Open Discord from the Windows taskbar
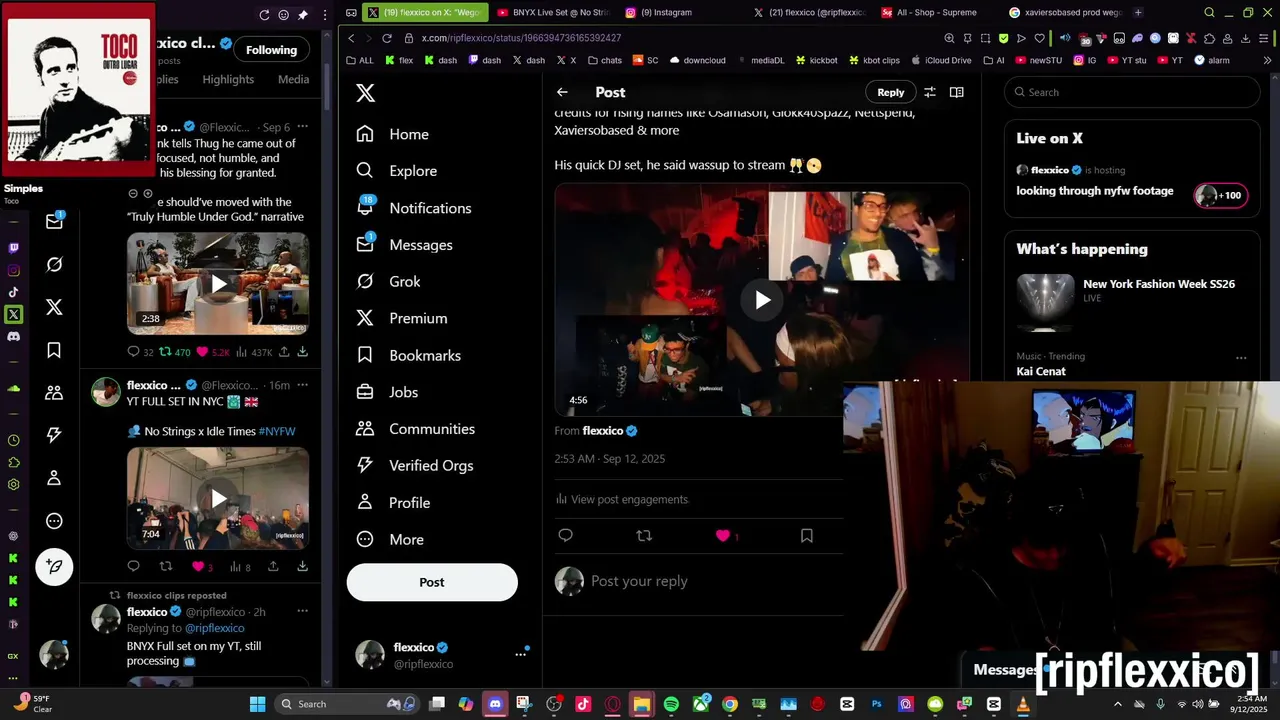This screenshot has width=1280, height=720. tap(494, 704)
